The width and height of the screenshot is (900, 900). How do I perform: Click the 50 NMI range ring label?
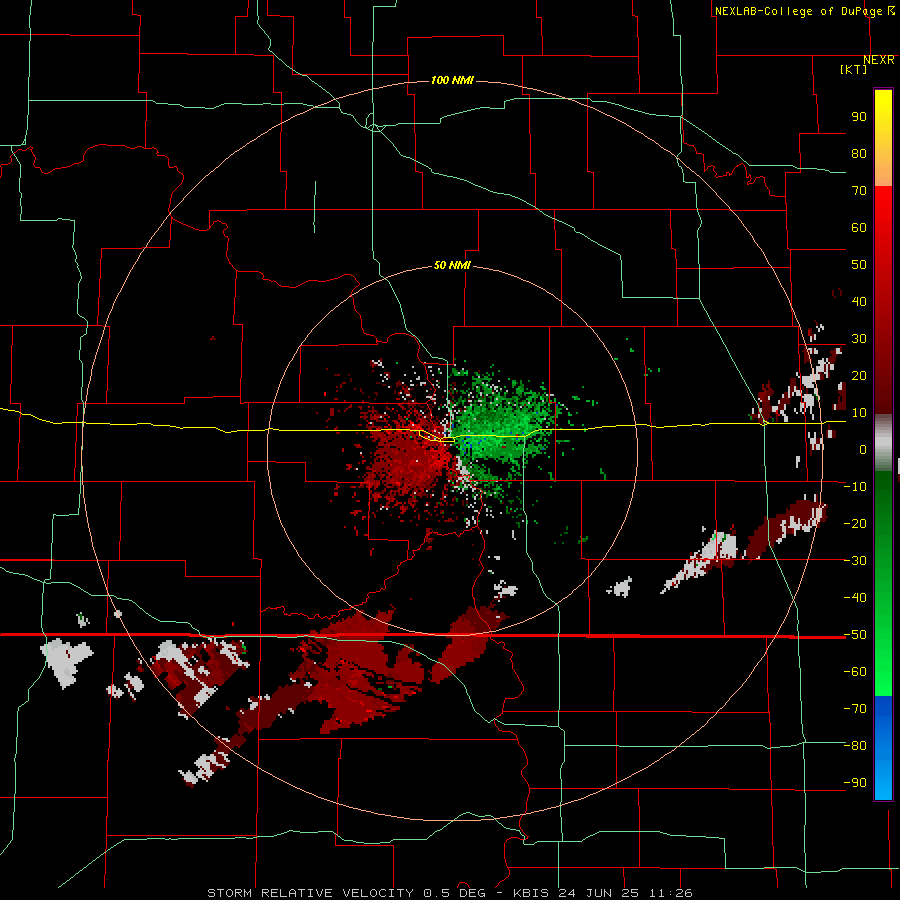pos(452,265)
